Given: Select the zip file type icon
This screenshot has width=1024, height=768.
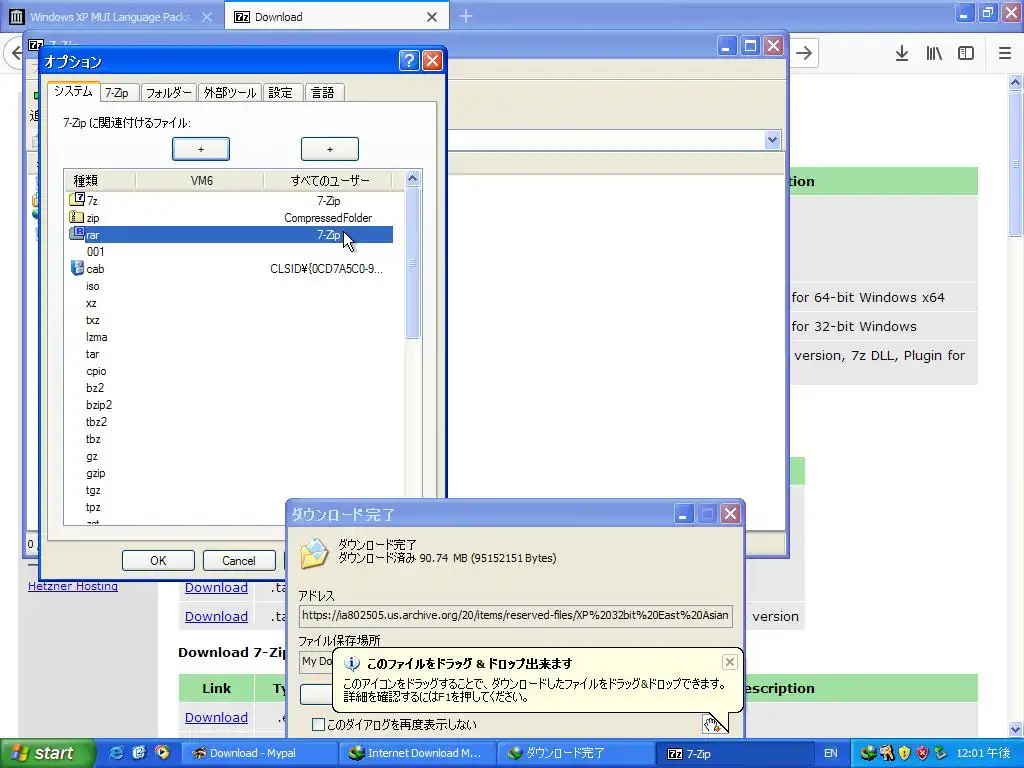Looking at the screenshot, I should (77, 217).
